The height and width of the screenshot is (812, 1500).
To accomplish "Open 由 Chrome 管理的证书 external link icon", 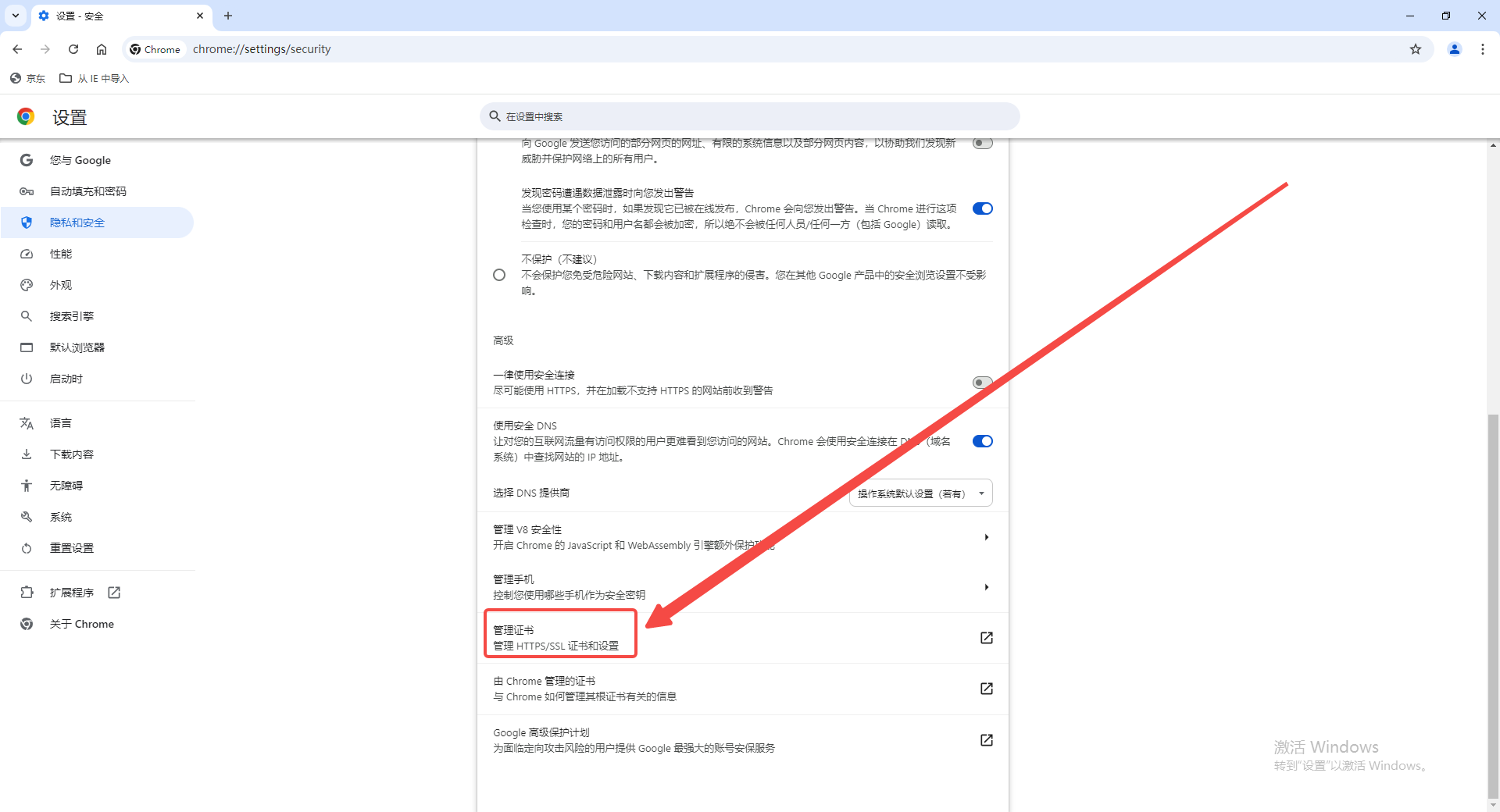I will click(987, 689).
